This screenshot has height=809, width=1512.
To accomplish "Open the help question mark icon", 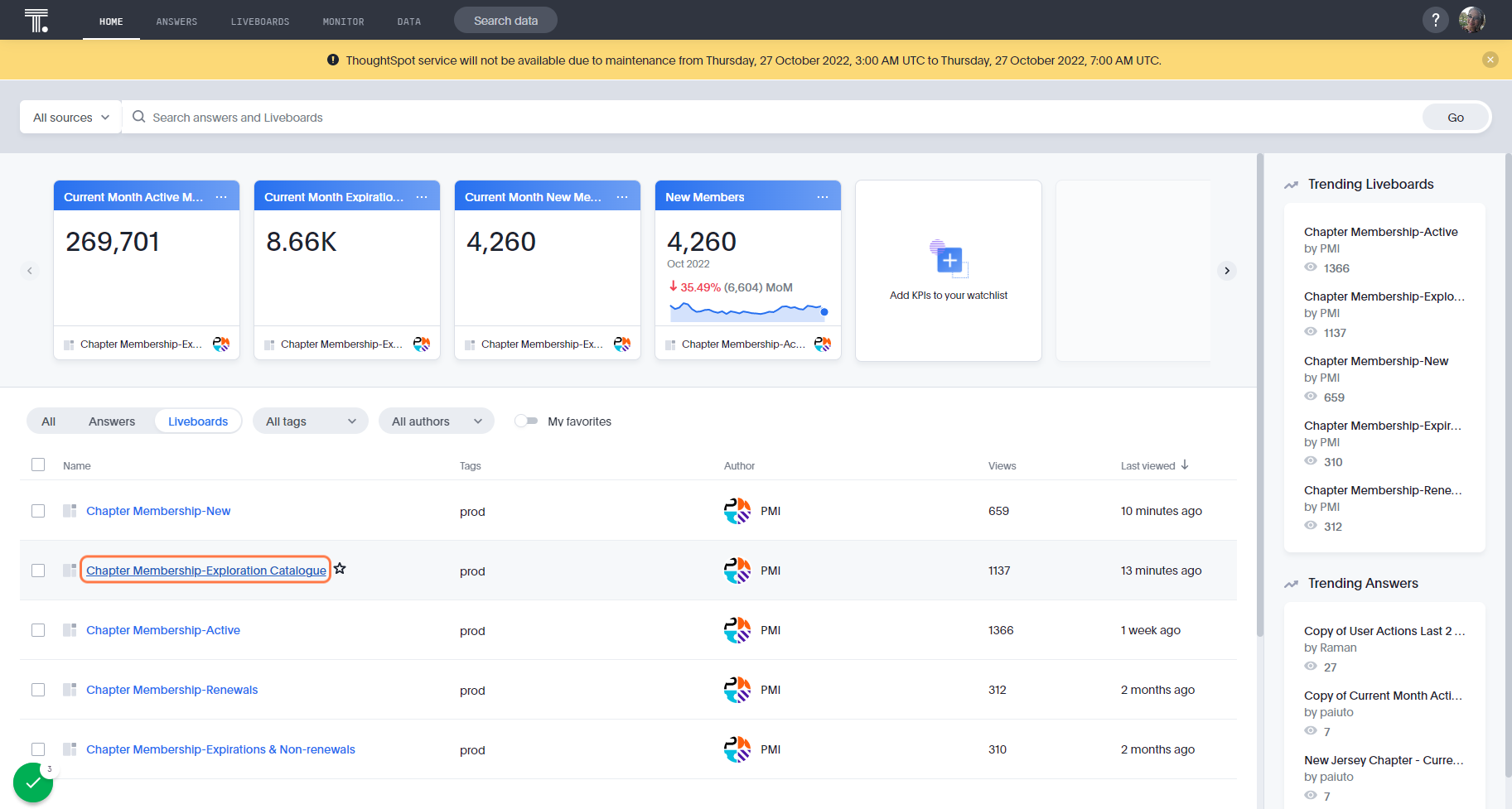I will coord(1435,20).
